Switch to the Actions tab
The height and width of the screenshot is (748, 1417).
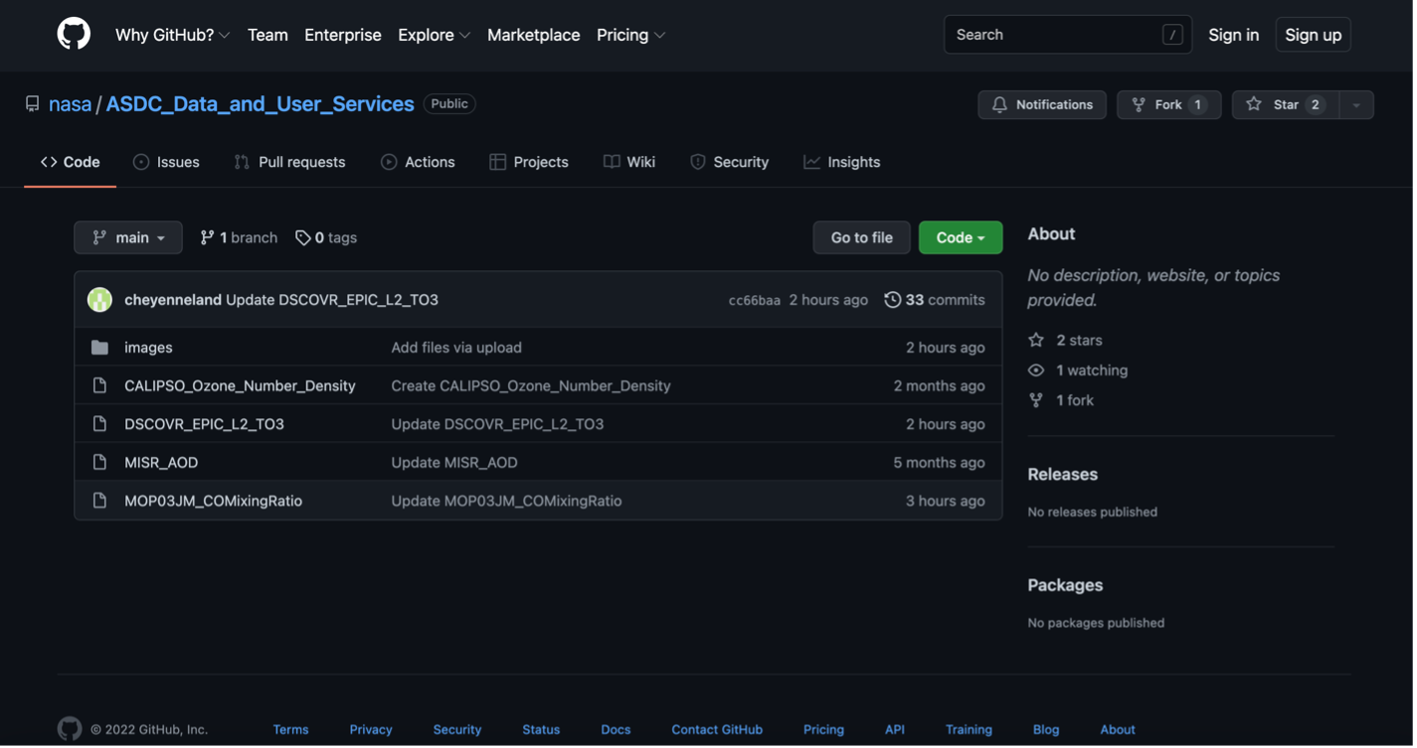(x=418, y=162)
